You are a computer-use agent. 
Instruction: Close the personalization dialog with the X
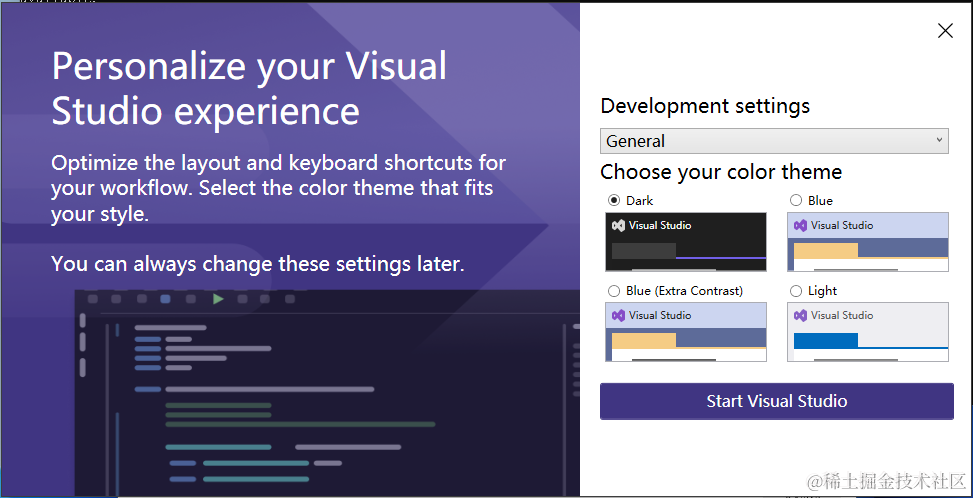(945, 30)
